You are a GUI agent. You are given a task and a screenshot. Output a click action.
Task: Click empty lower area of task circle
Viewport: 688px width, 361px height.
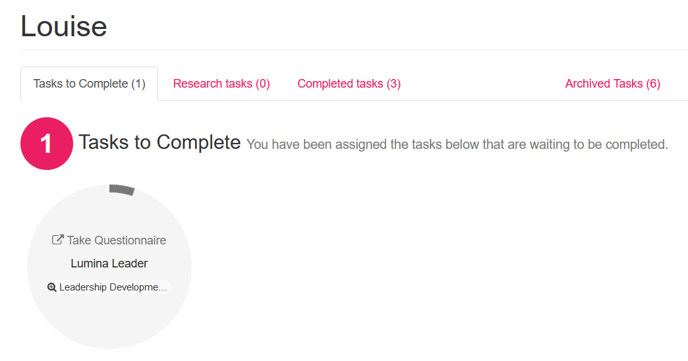point(109,322)
